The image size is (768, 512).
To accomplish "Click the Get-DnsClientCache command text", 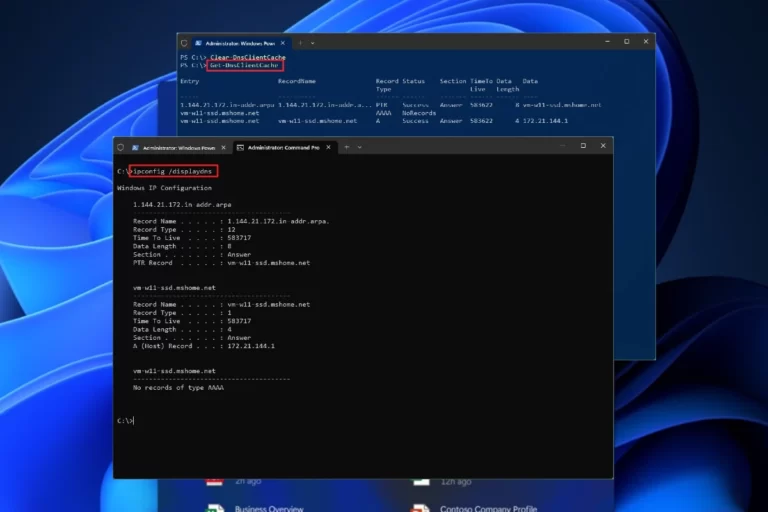I will point(244,65).
